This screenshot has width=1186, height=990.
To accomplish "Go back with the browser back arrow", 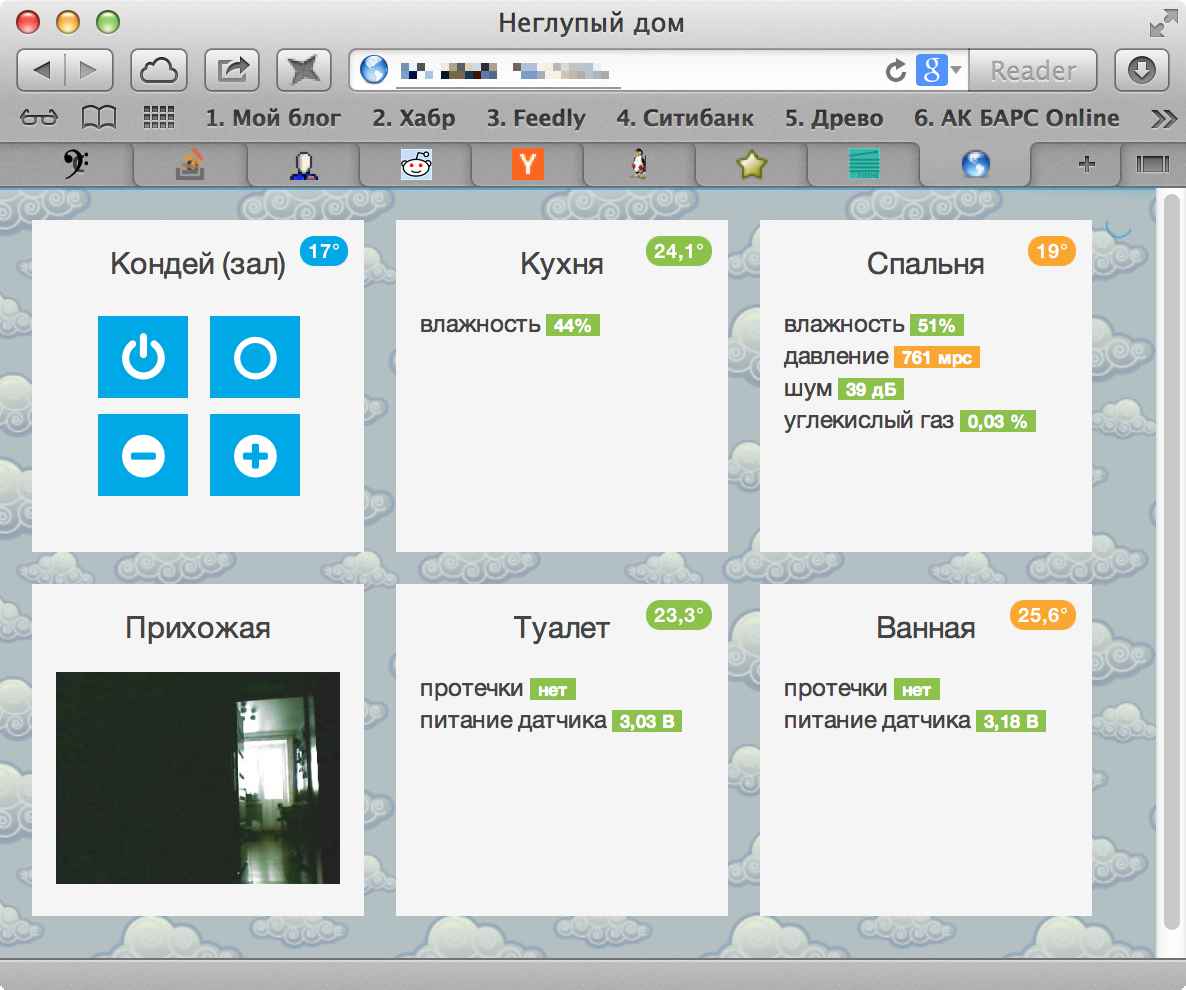I will pyautogui.click(x=42, y=70).
